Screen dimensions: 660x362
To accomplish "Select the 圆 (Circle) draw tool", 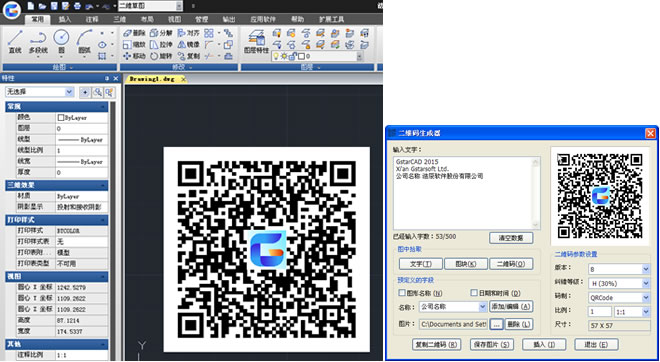I will [61, 42].
